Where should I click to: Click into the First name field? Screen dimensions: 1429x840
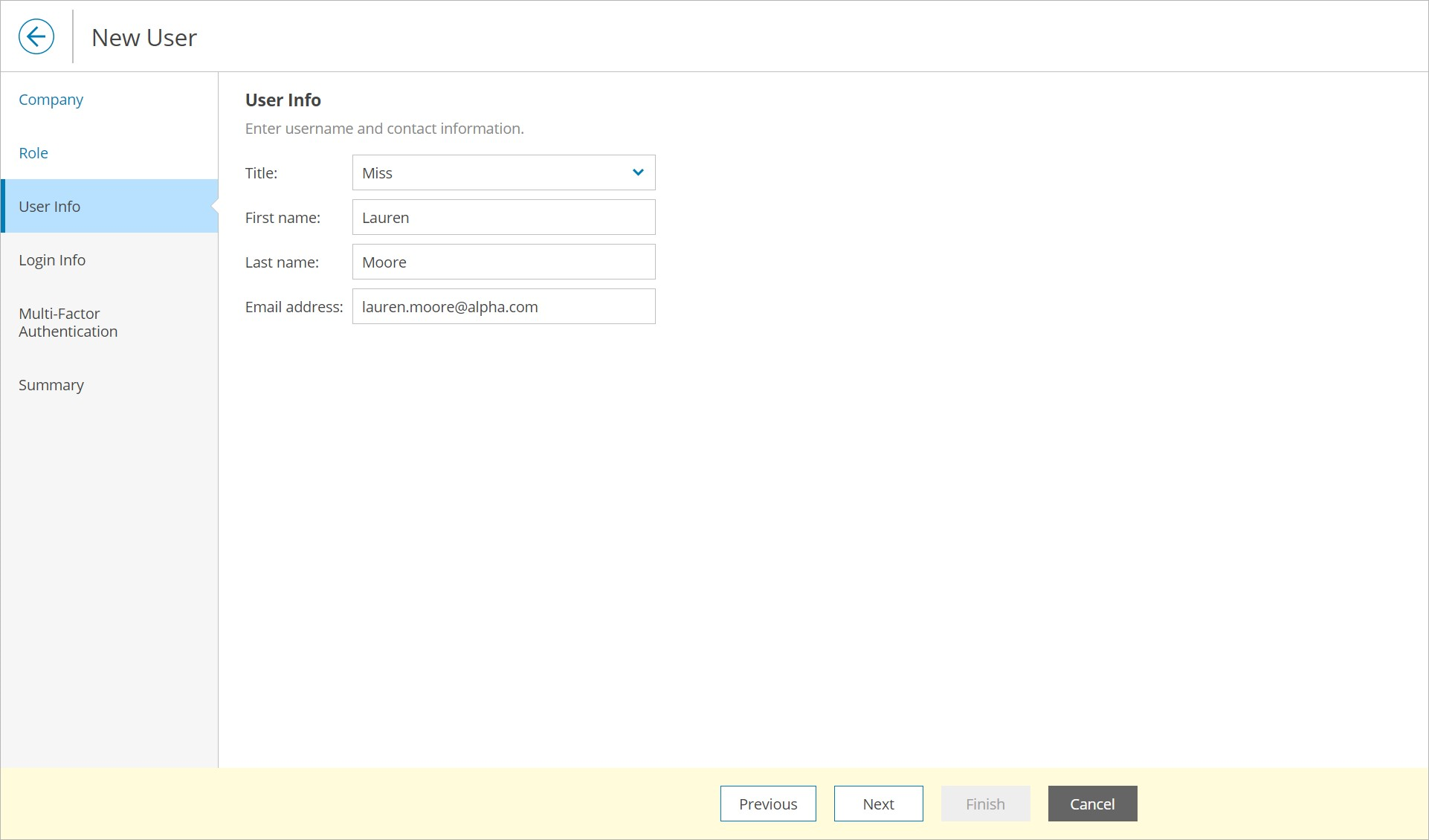point(503,218)
